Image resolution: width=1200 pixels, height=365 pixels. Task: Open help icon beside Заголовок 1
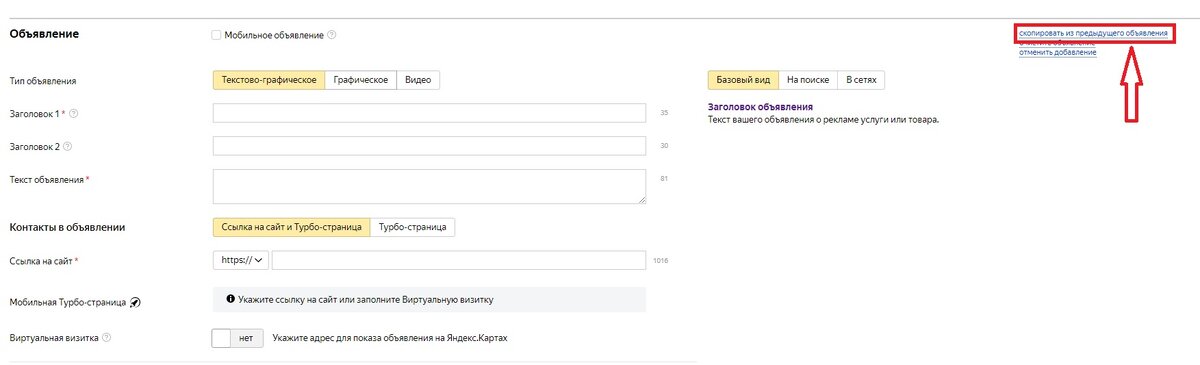(x=74, y=113)
